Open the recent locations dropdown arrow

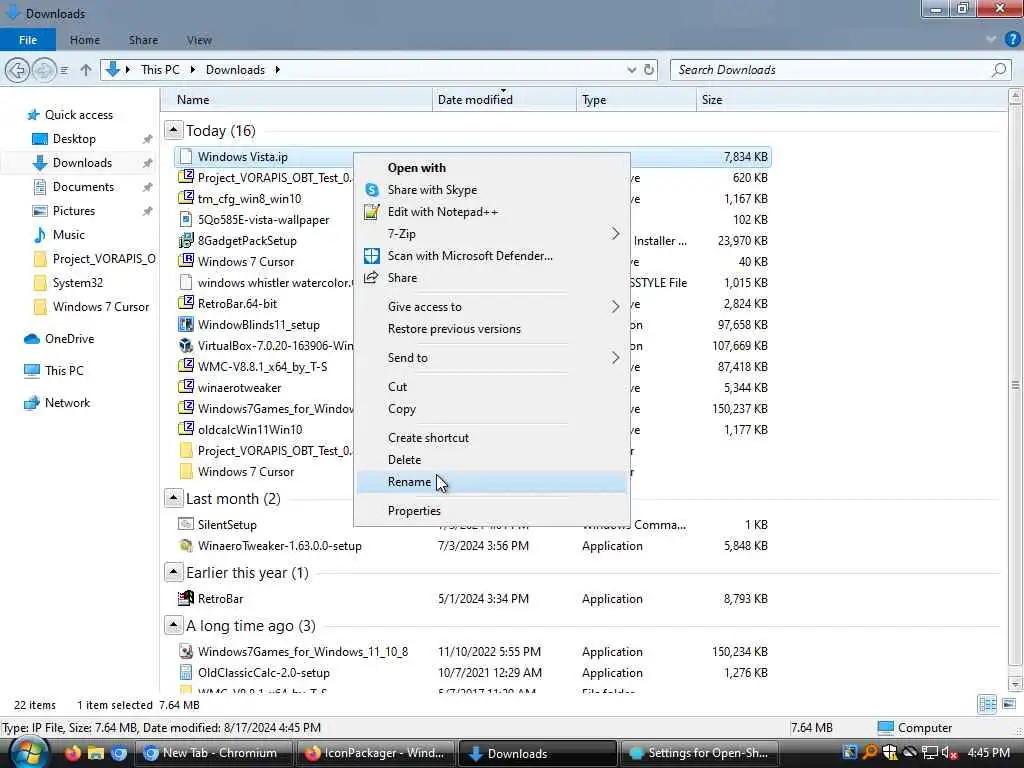coord(64,70)
